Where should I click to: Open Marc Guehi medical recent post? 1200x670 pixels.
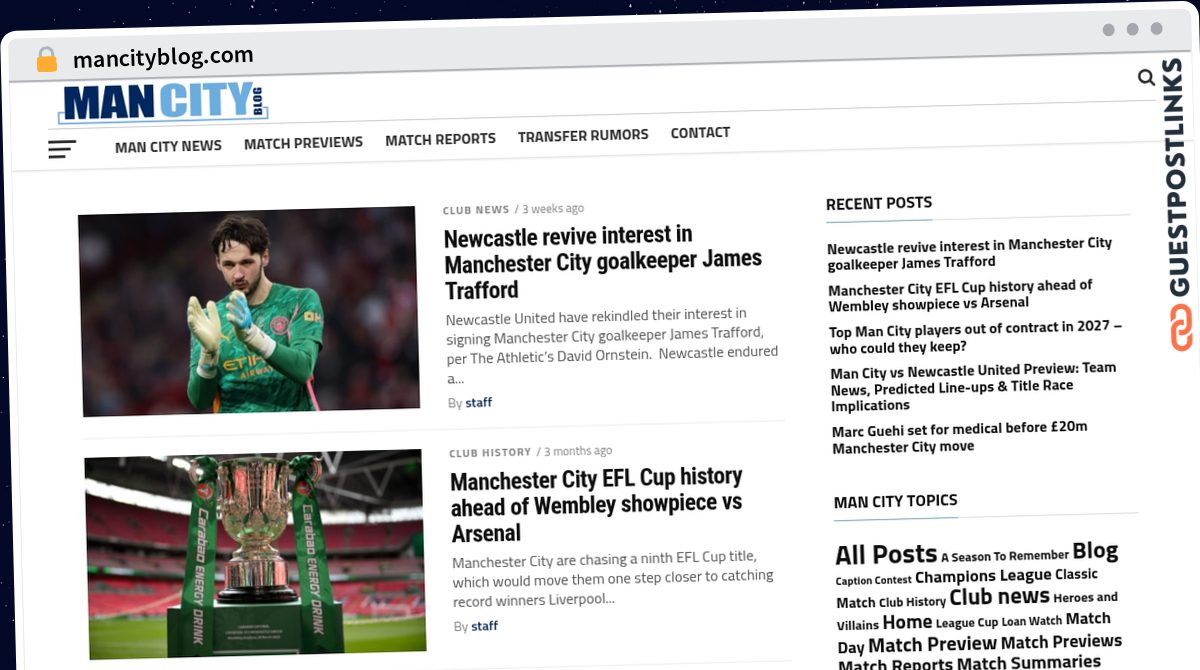[x=959, y=437]
